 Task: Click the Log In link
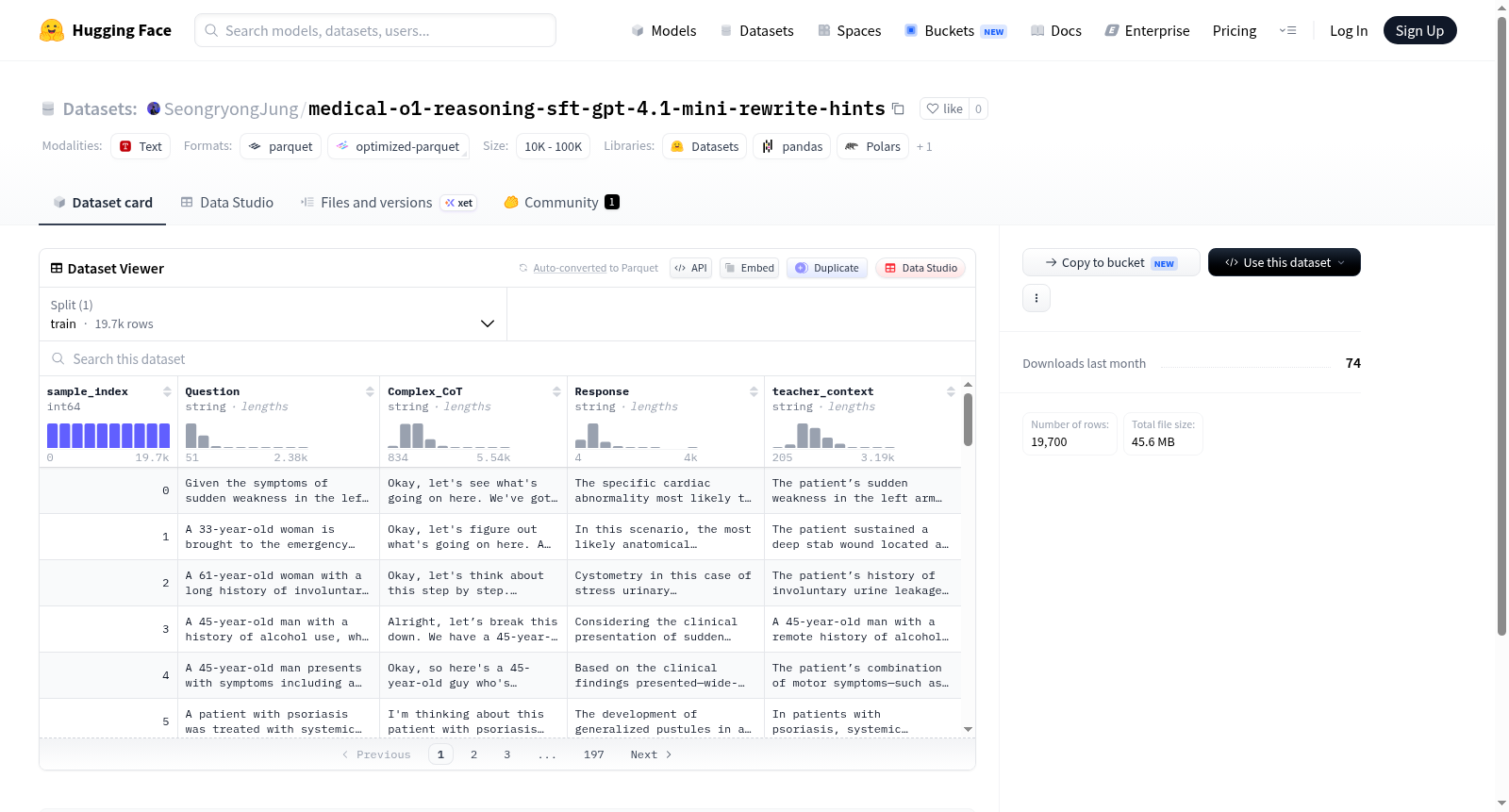point(1349,30)
